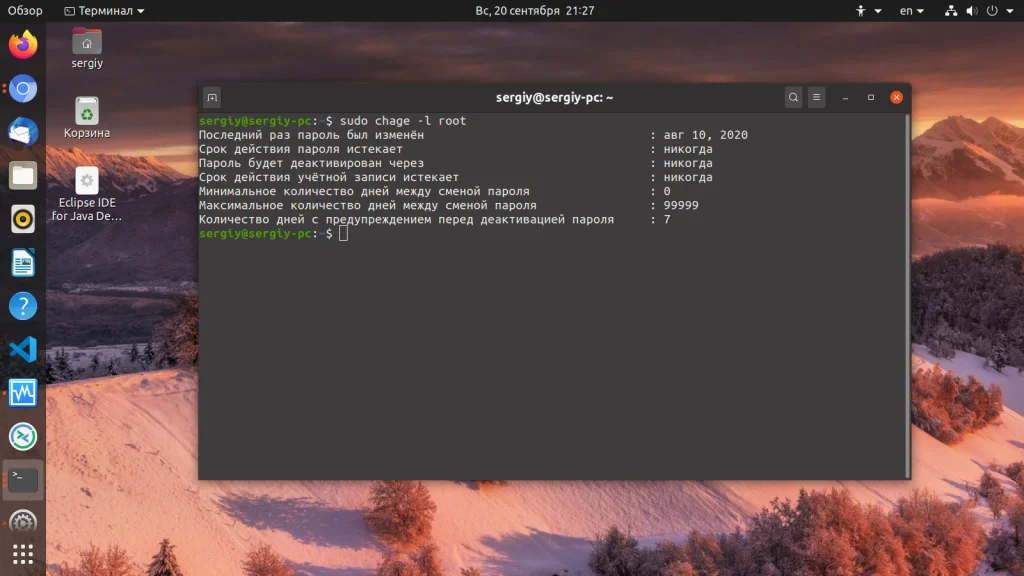Click the line Срок действия пароля истекает
1024x576 pixels.
click(x=300, y=149)
